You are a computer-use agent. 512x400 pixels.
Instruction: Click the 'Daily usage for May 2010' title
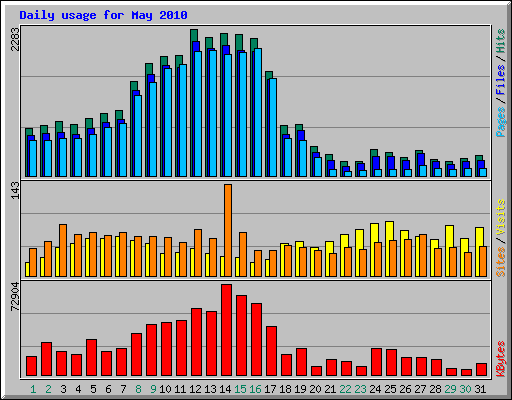103,15
